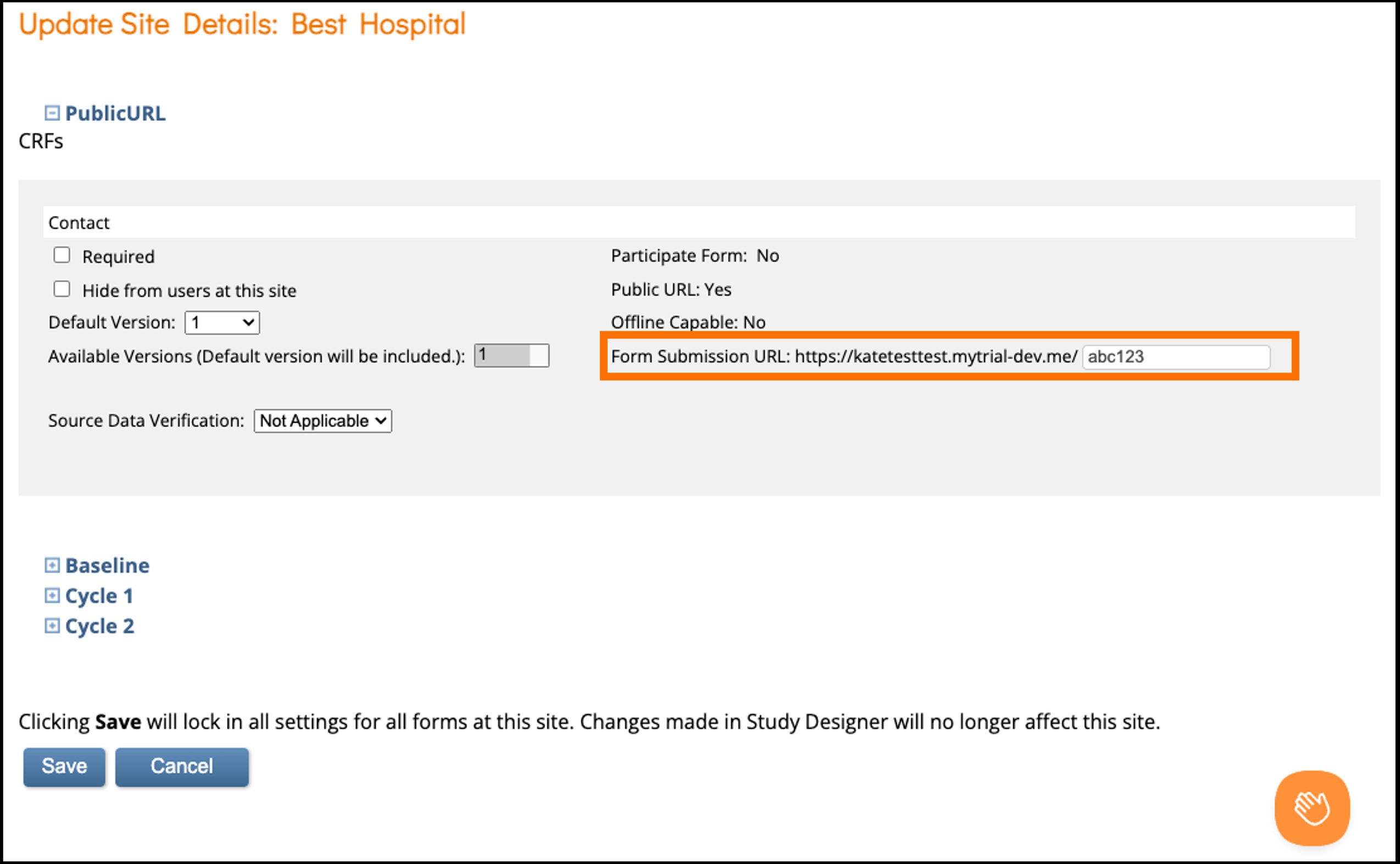Open the Default Version dropdown

tap(221, 323)
